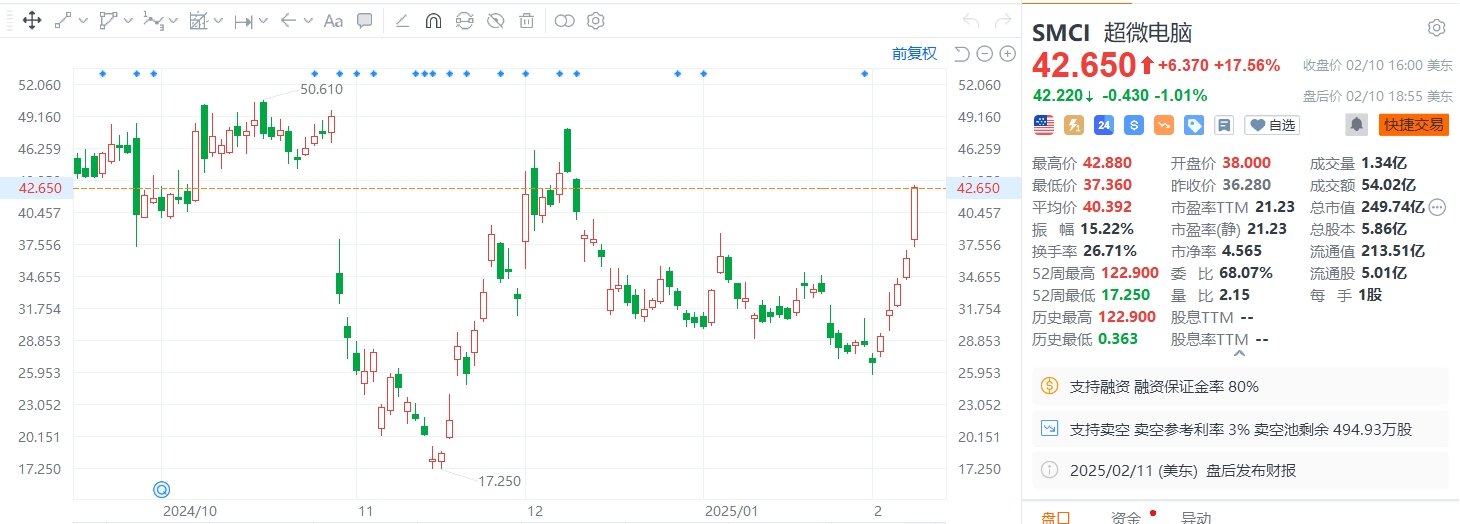Click the US flag market icon

[x=1044, y=125]
